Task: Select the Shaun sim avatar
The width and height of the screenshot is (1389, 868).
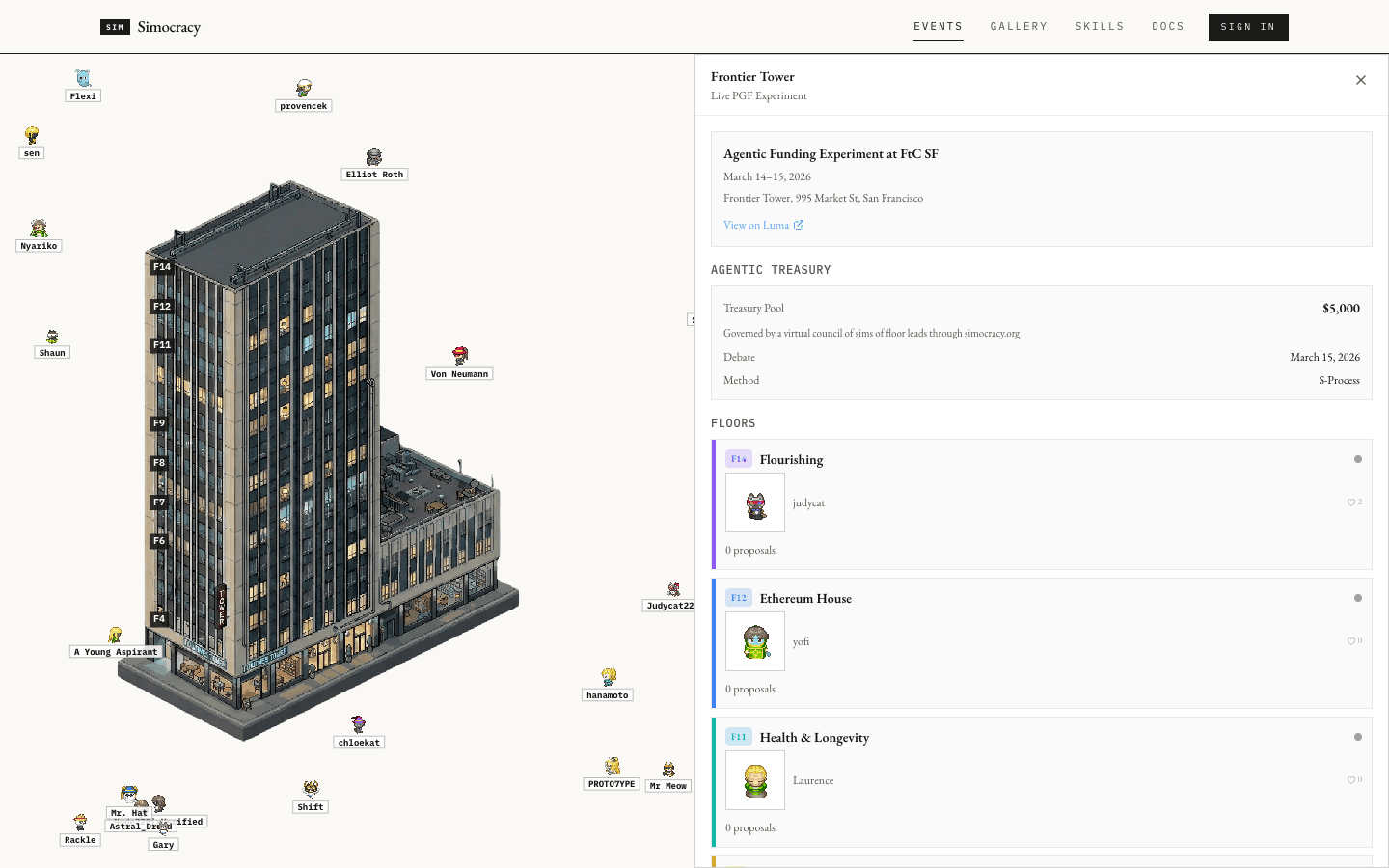Action: click(x=52, y=337)
